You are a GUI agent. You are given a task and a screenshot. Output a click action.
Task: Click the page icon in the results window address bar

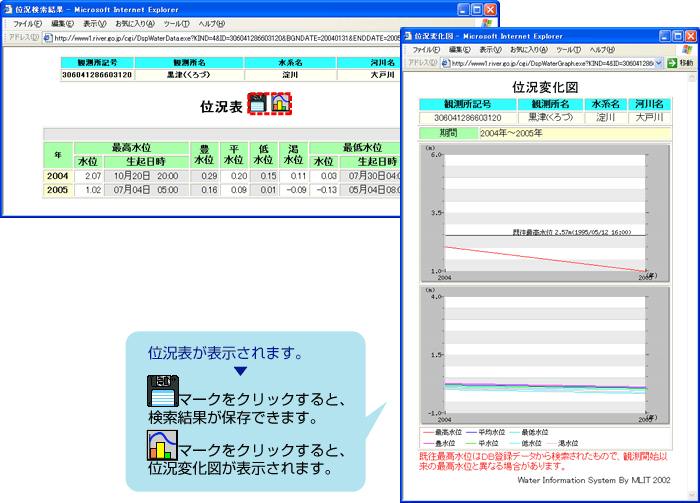point(46,37)
